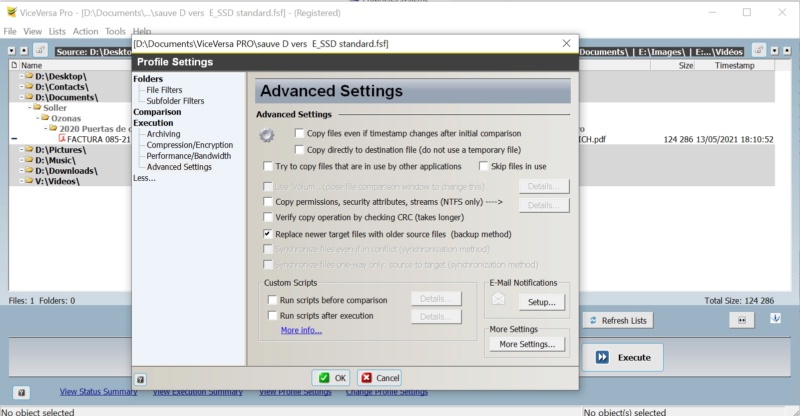Check Run scripts after execution
The image size is (800, 416).
point(272,315)
